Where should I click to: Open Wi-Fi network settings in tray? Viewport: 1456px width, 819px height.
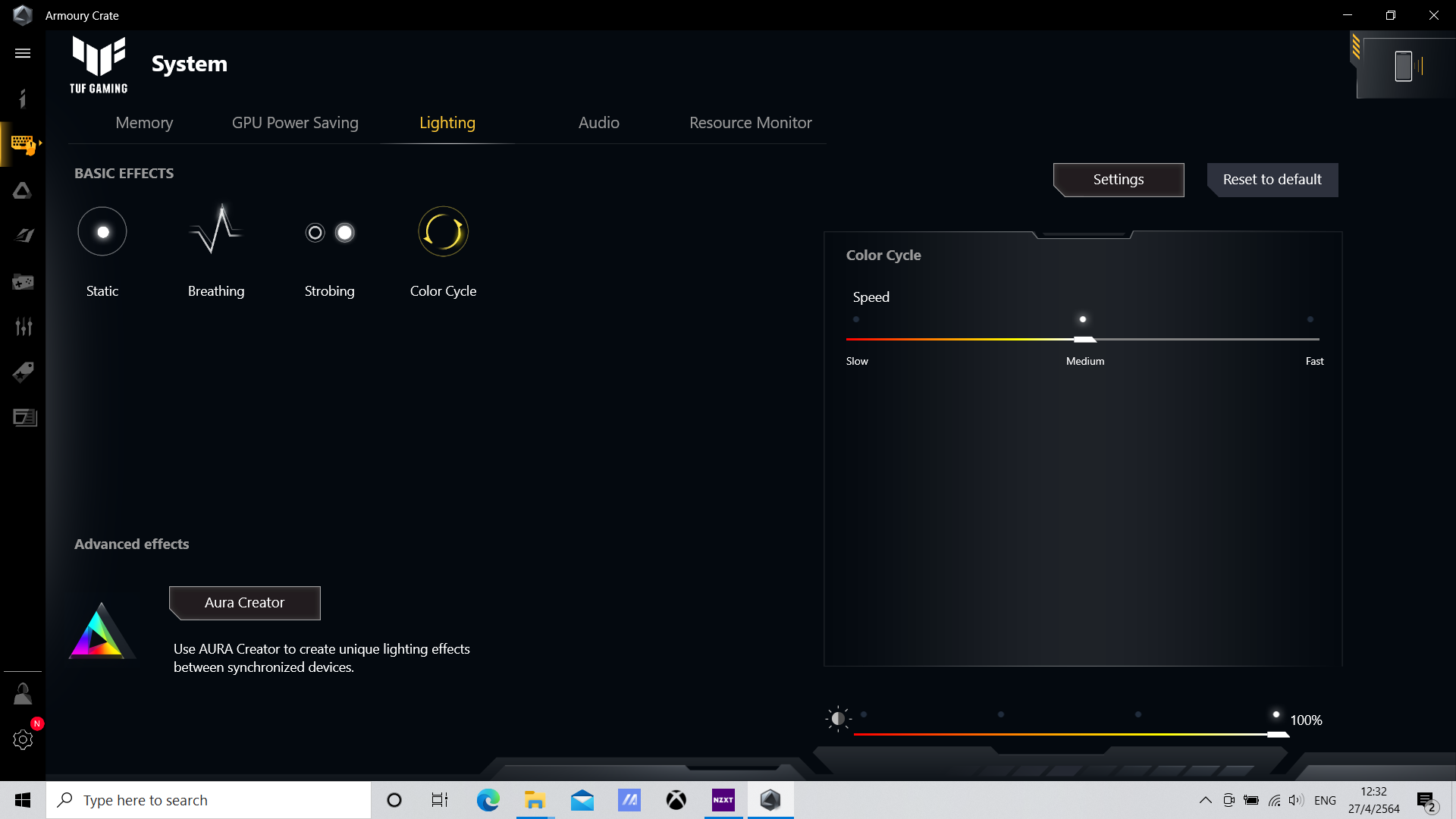point(1274,800)
